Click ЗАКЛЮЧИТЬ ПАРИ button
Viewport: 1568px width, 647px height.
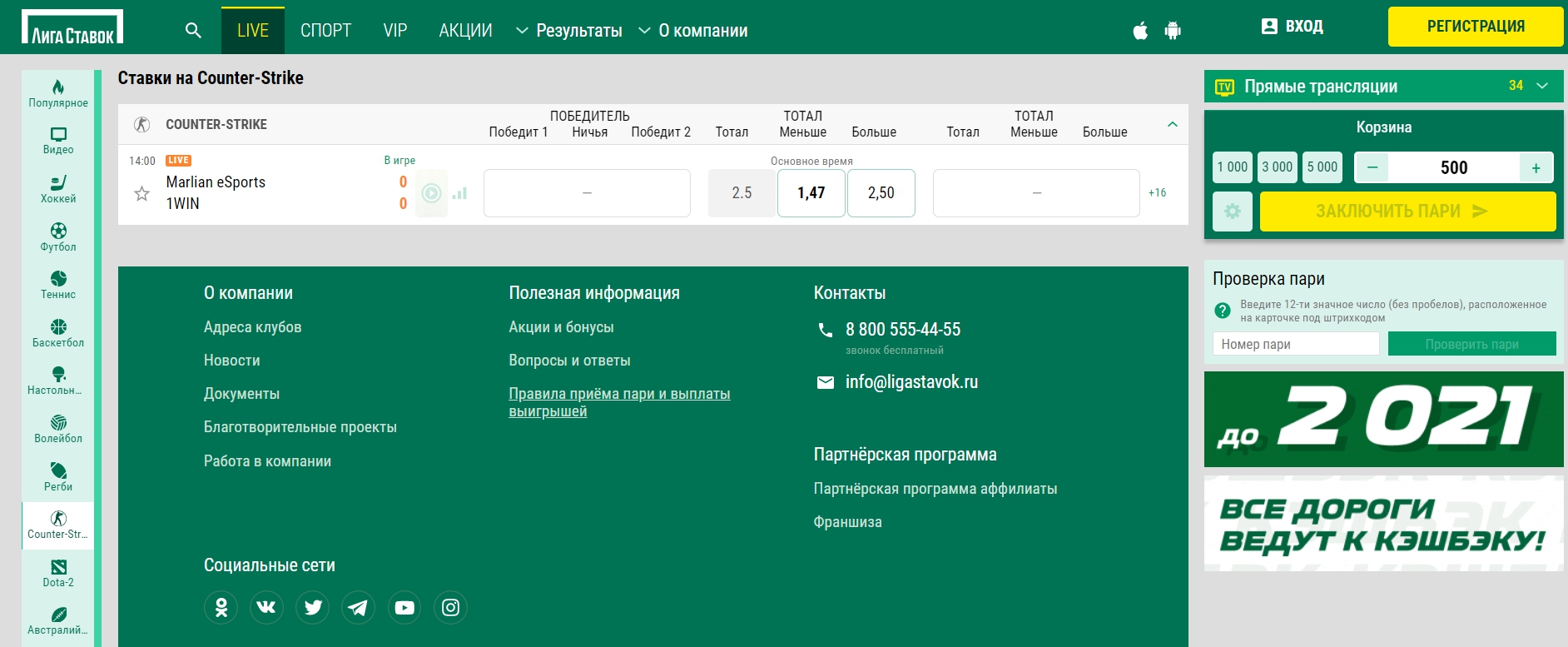tap(1408, 212)
